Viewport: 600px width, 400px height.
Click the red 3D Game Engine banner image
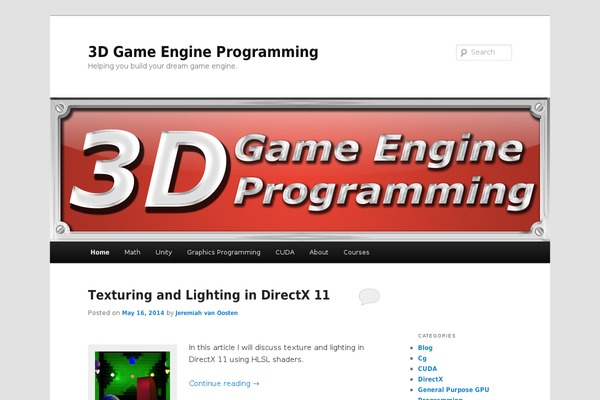300,170
